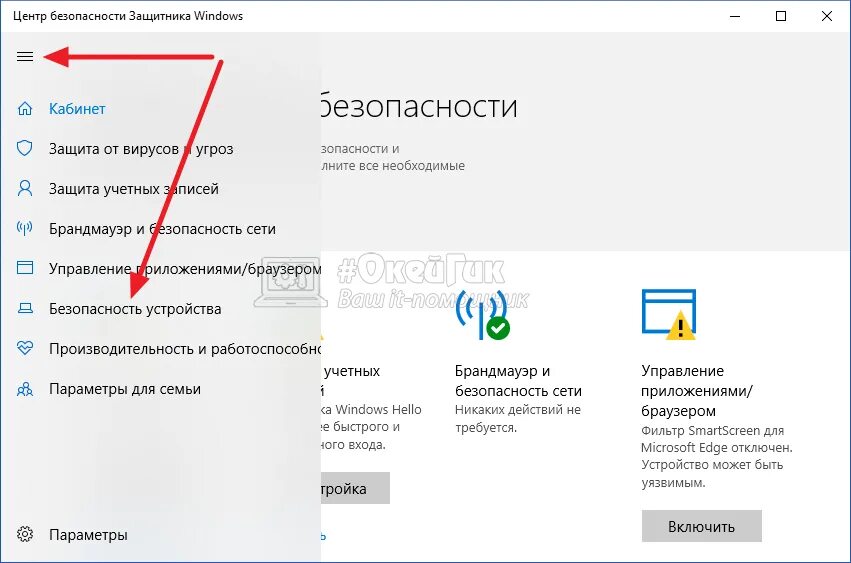Close the Defender Security Center window
Screen dimensions: 851x563
pos(827,16)
